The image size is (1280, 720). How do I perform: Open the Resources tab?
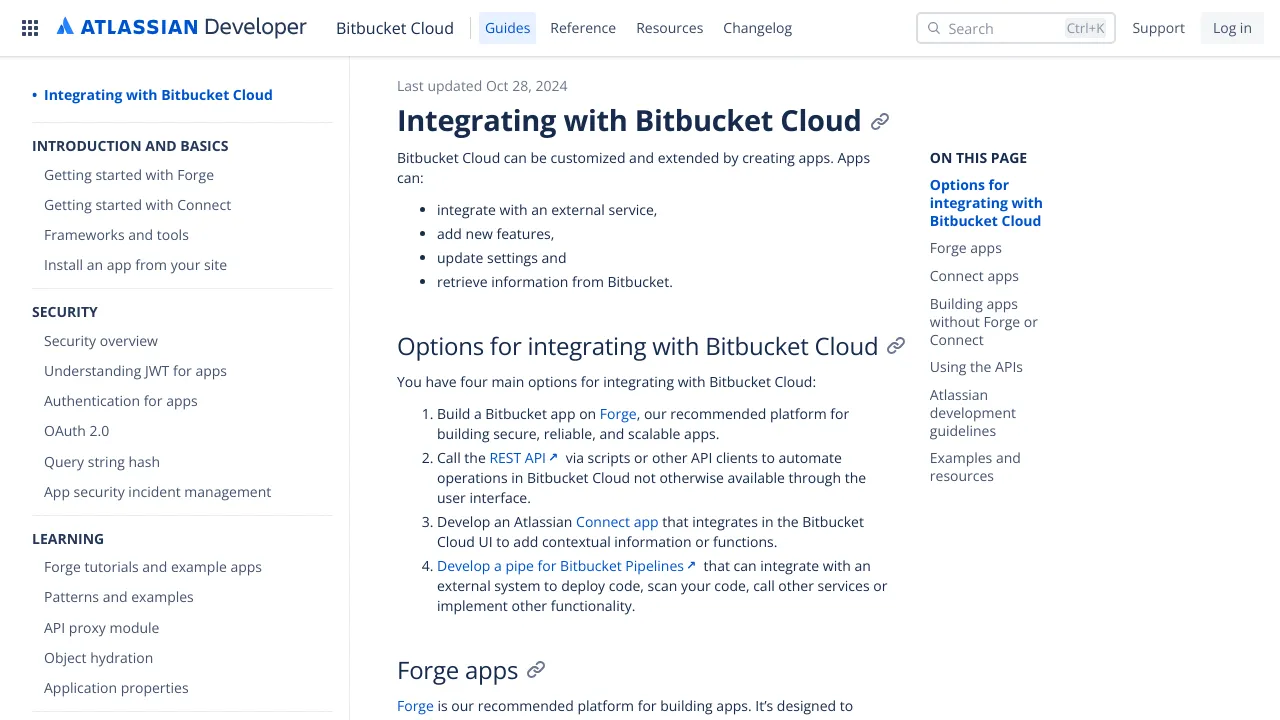[669, 28]
